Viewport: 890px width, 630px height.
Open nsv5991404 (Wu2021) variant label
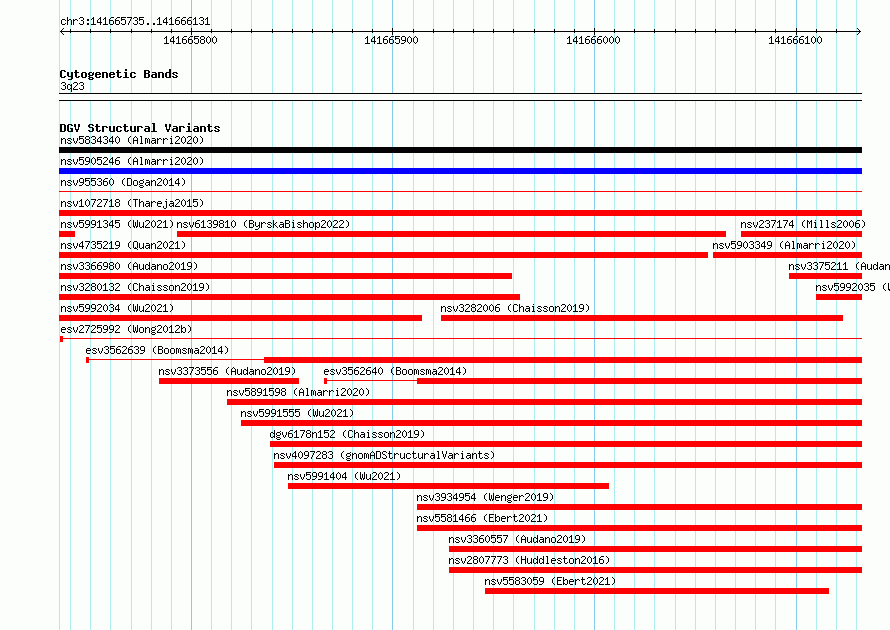pos(344,476)
